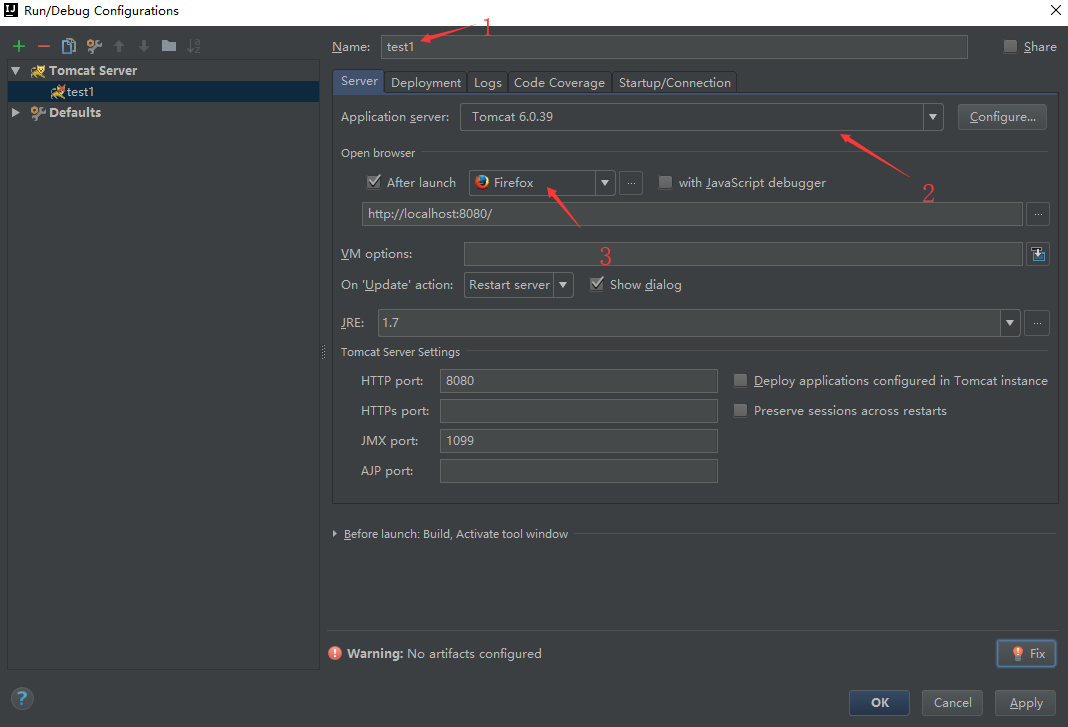This screenshot has height=727, width=1068.
Task: Enable Preserve sessions across restarts
Action: [740, 410]
